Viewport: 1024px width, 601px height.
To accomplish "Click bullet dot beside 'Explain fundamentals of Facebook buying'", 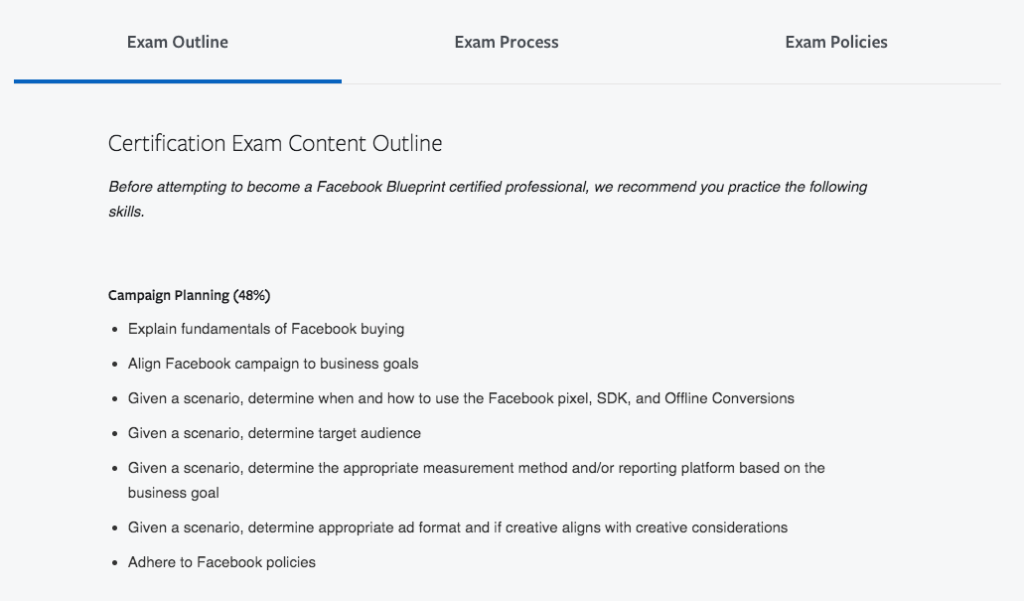I will 115,329.
